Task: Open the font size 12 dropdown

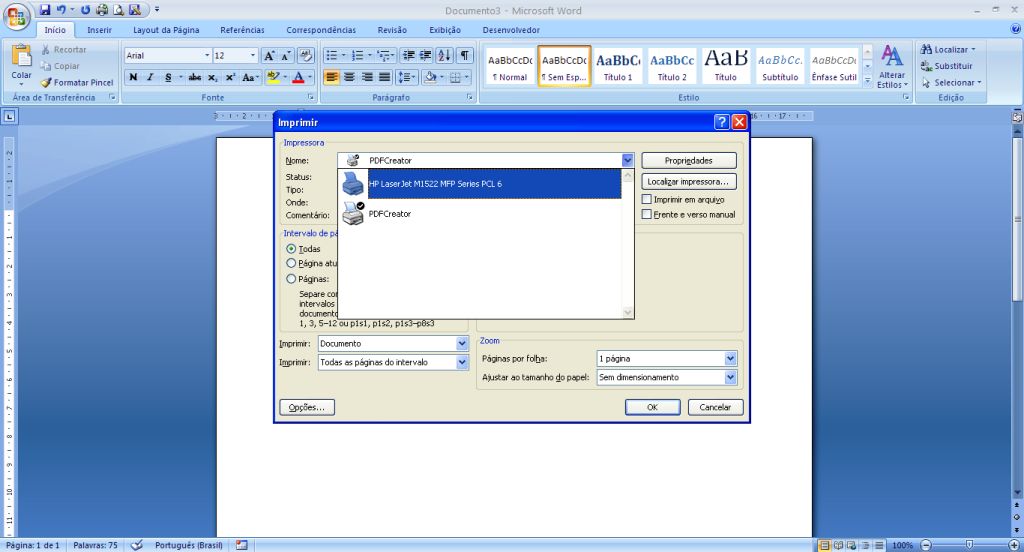Action: click(x=253, y=56)
